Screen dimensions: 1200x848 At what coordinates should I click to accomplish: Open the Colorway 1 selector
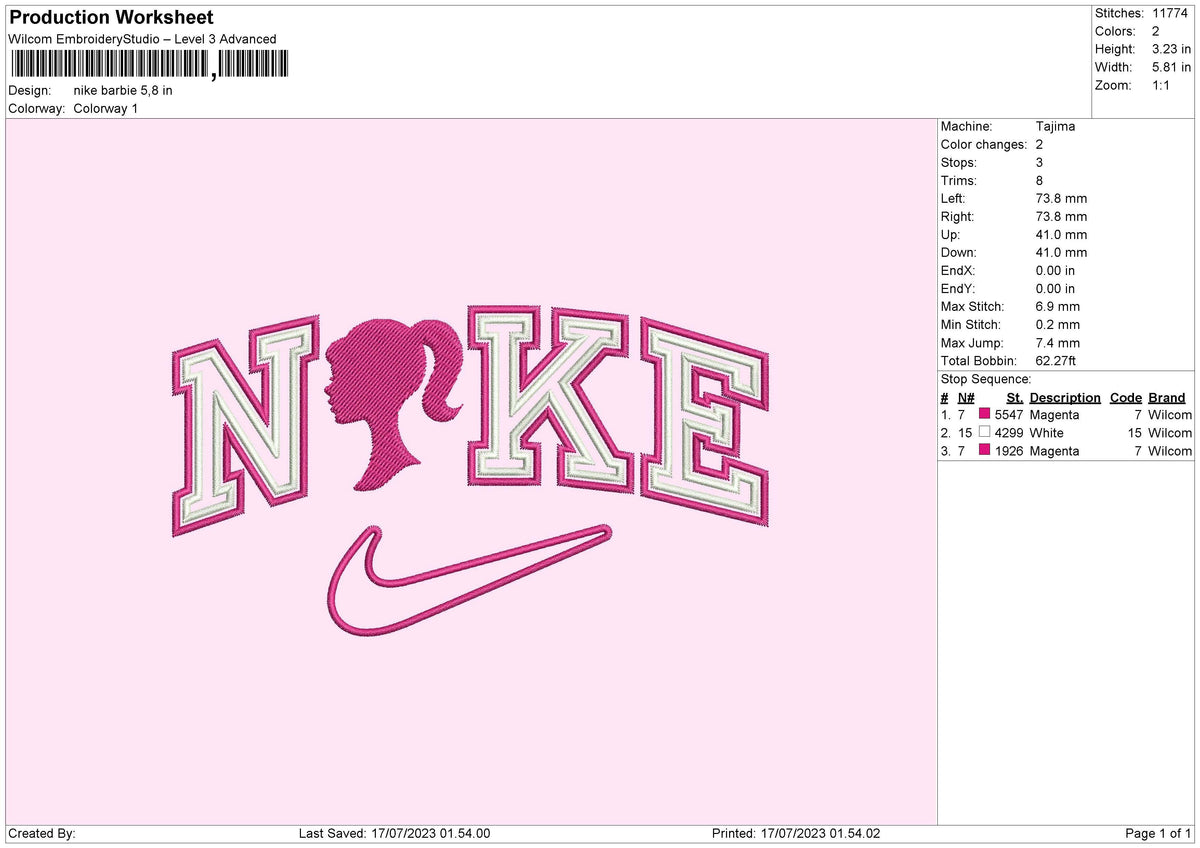(106, 109)
